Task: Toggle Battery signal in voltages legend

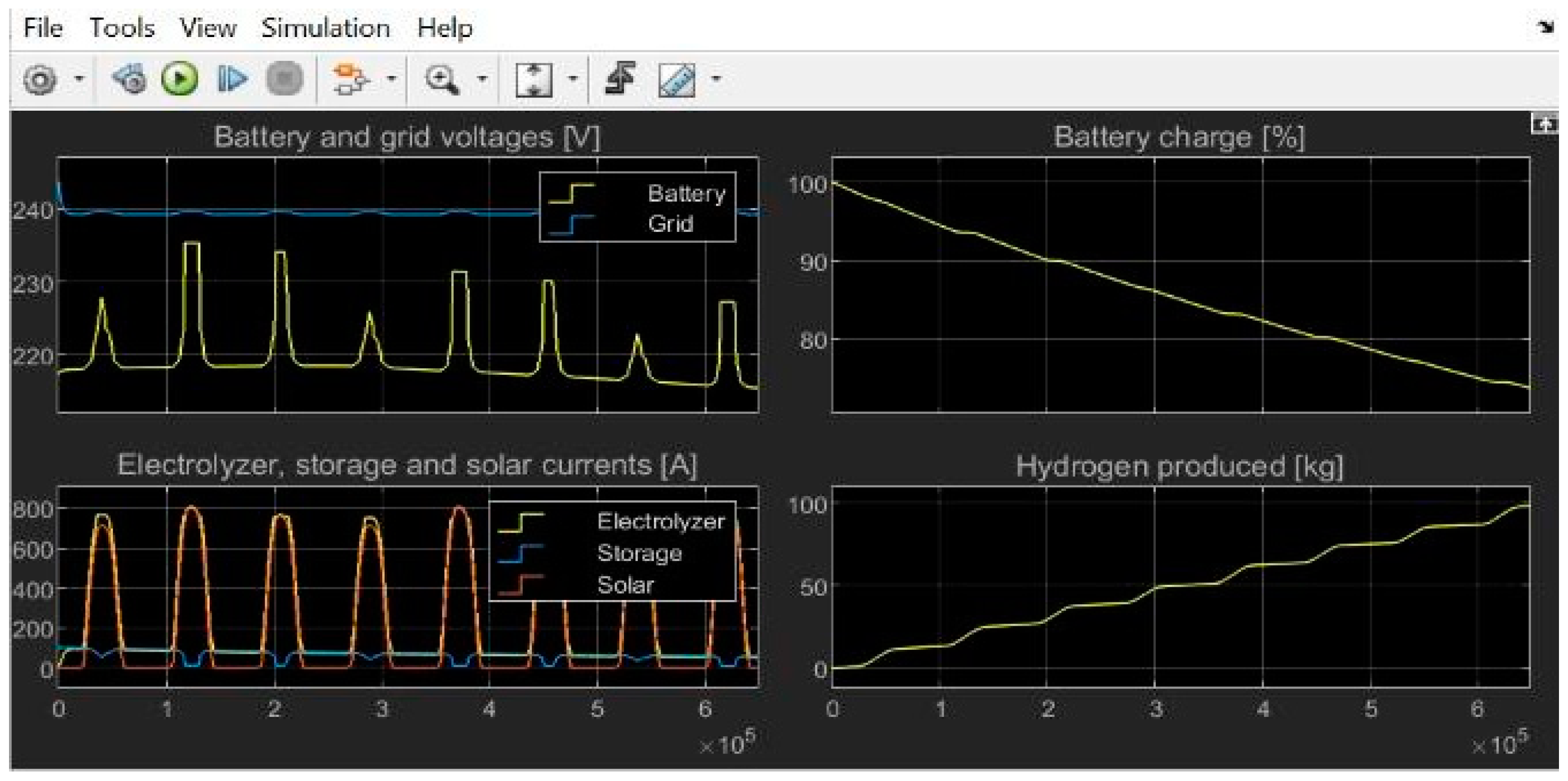Action: [685, 193]
